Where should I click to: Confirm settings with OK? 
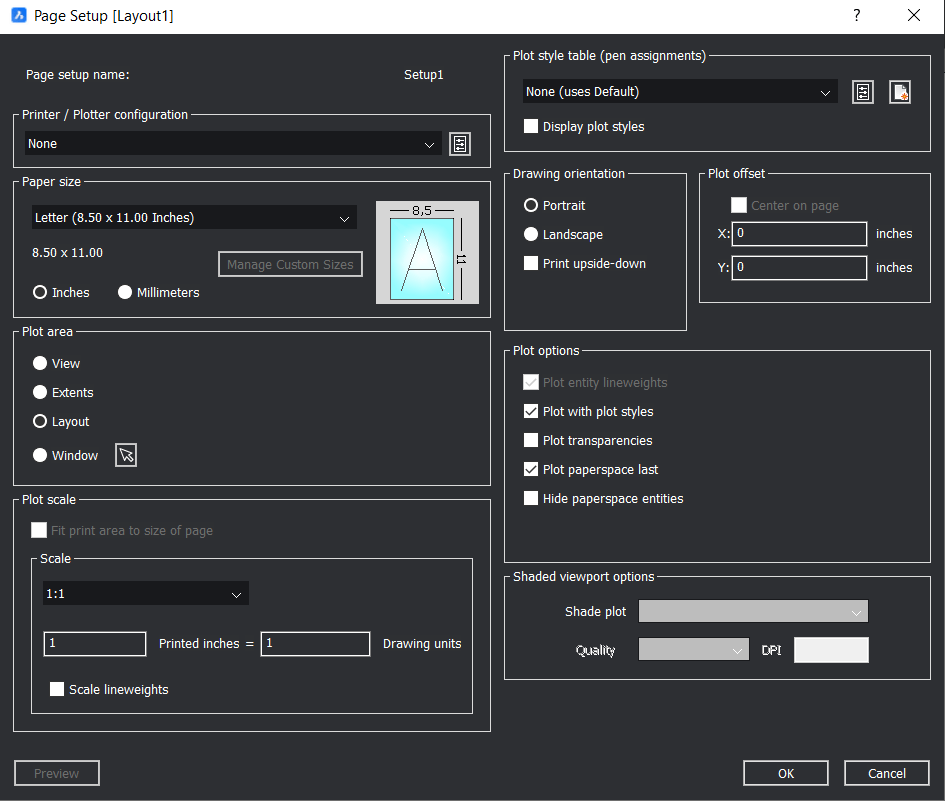tap(785, 772)
